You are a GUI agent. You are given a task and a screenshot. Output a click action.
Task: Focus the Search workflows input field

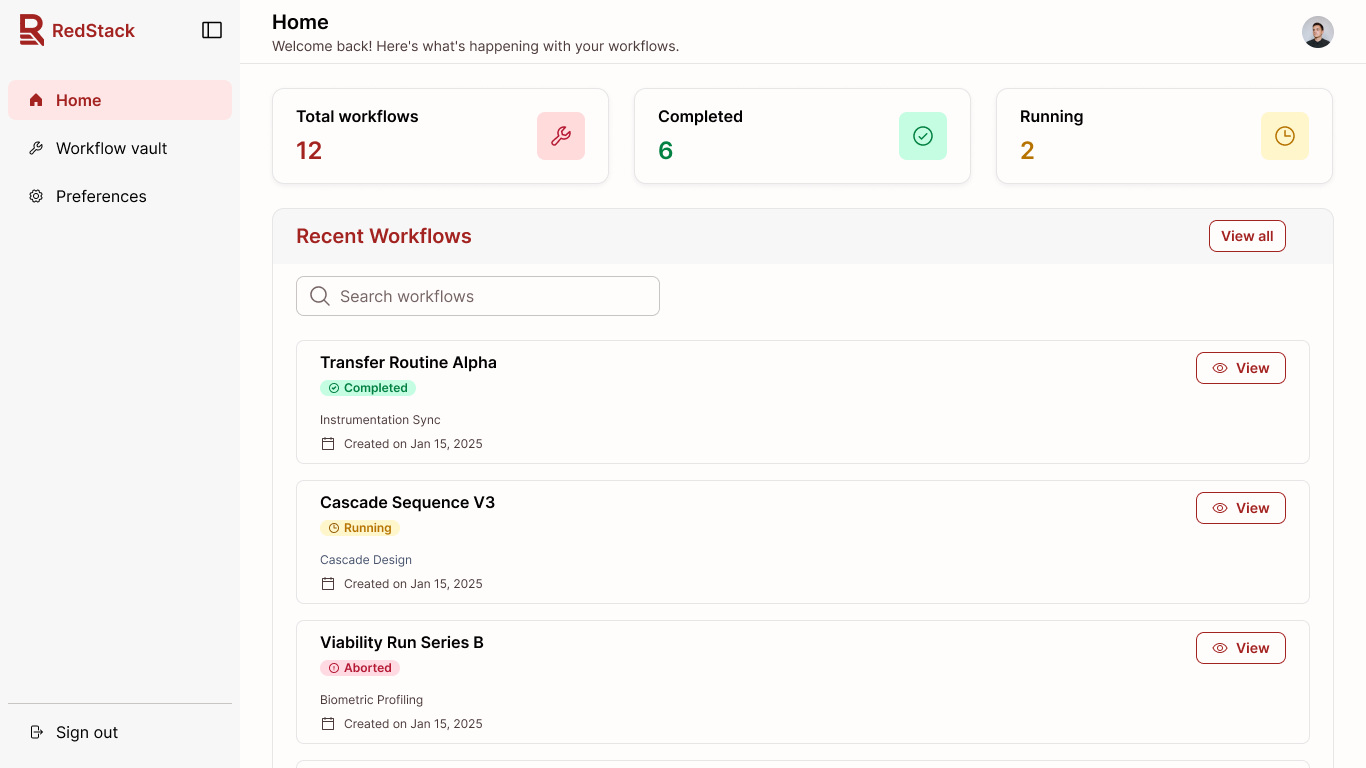pos(478,296)
